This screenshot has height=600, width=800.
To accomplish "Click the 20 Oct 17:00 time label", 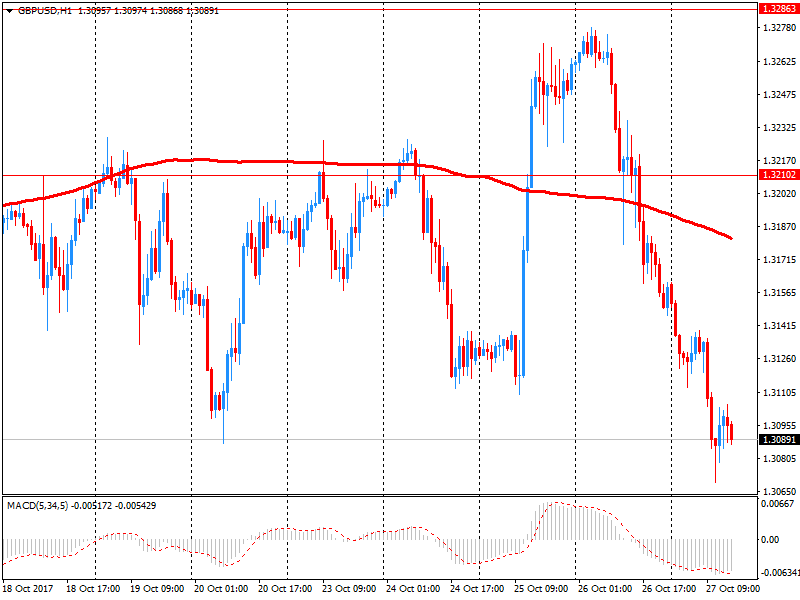I will click(x=285, y=589).
